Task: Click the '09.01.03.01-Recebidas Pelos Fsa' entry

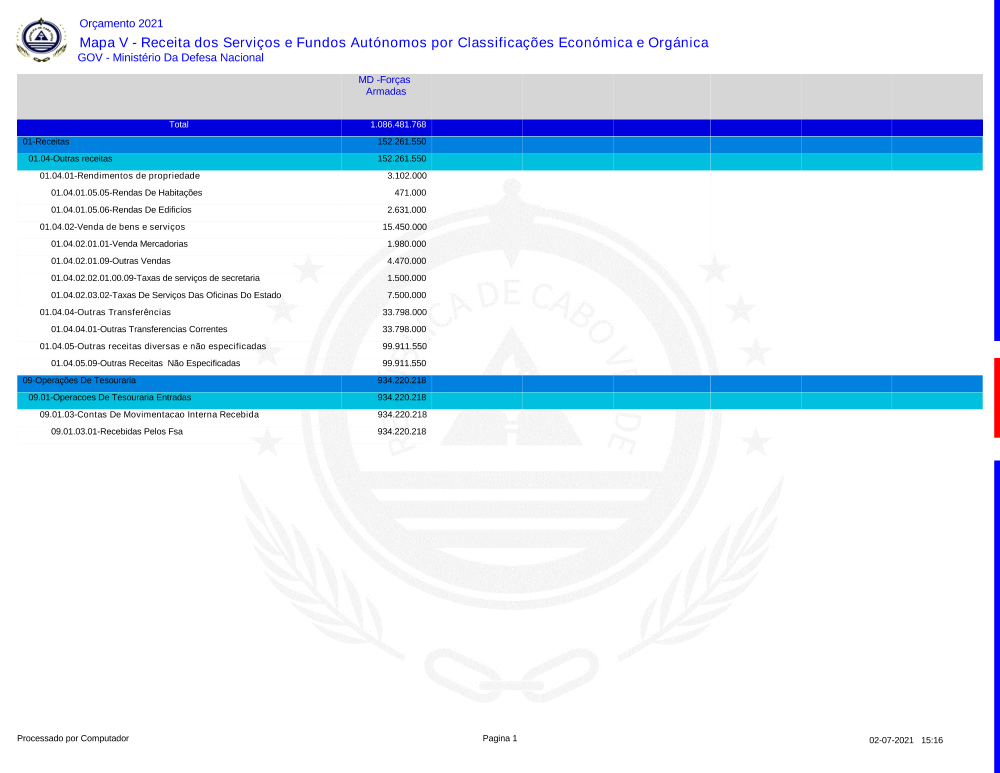Action: tap(117, 431)
